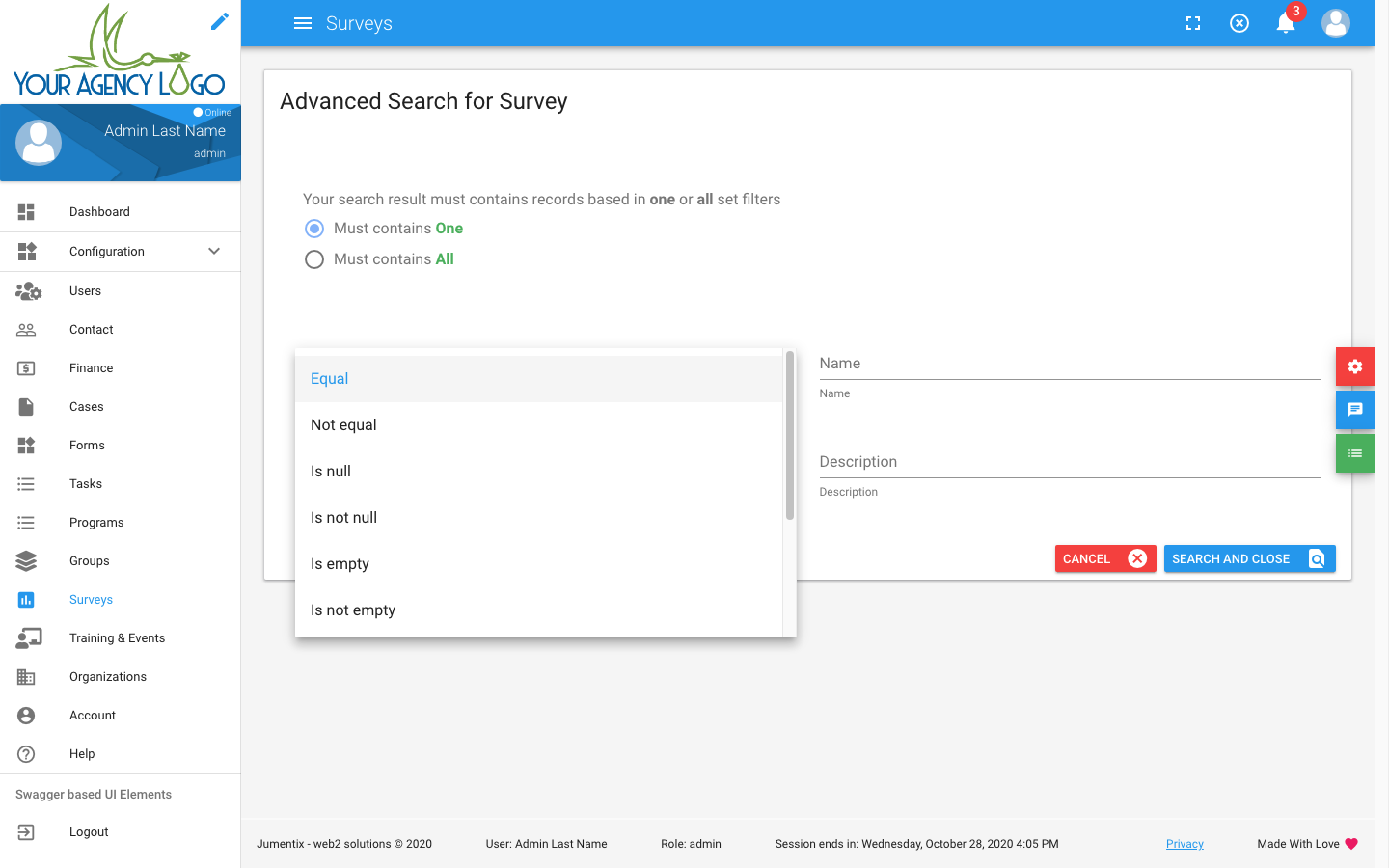This screenshot has width=1389, height=868.
Task: Click the Cancel button
Action: [1105, 558]
